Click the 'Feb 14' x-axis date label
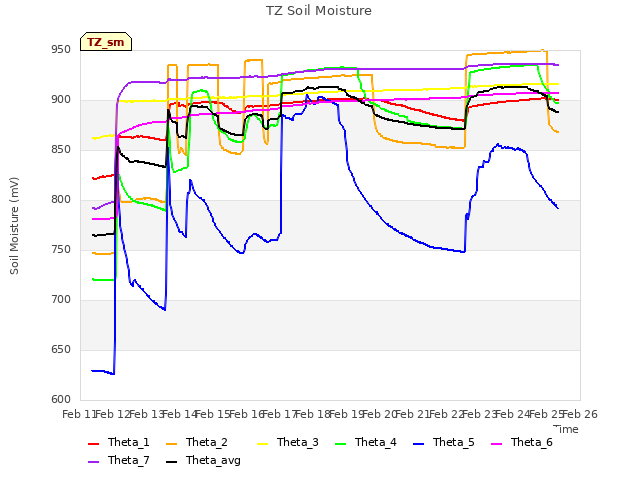640x480 pixels. 180,415
